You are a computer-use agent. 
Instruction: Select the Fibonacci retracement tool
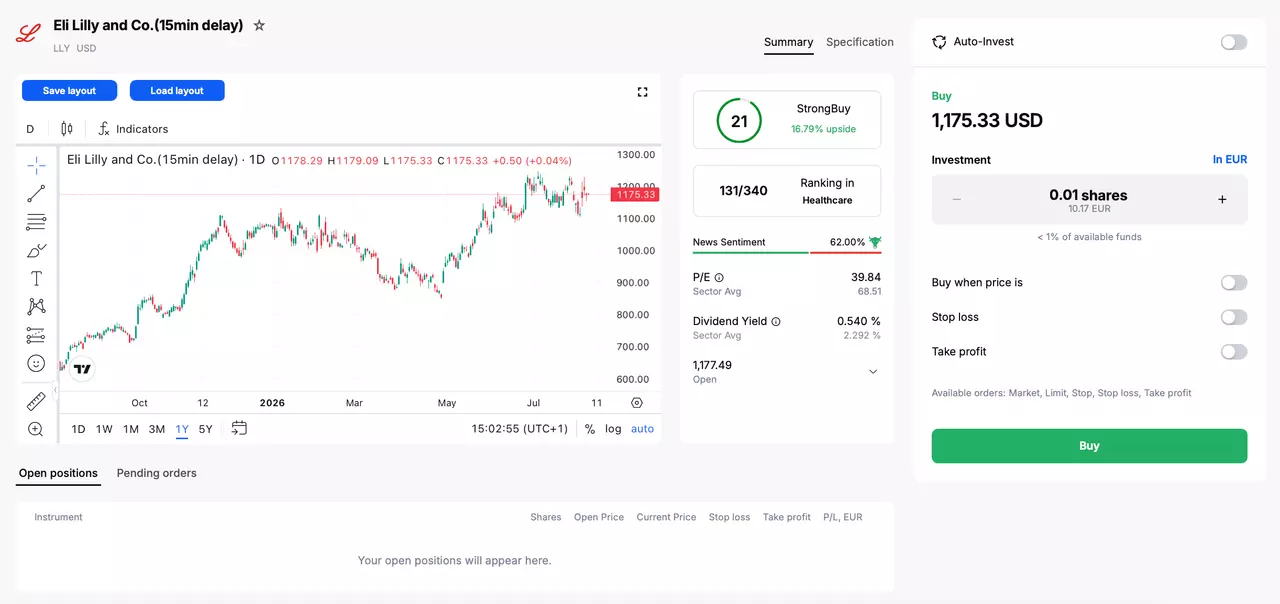[x=36, y=222]
